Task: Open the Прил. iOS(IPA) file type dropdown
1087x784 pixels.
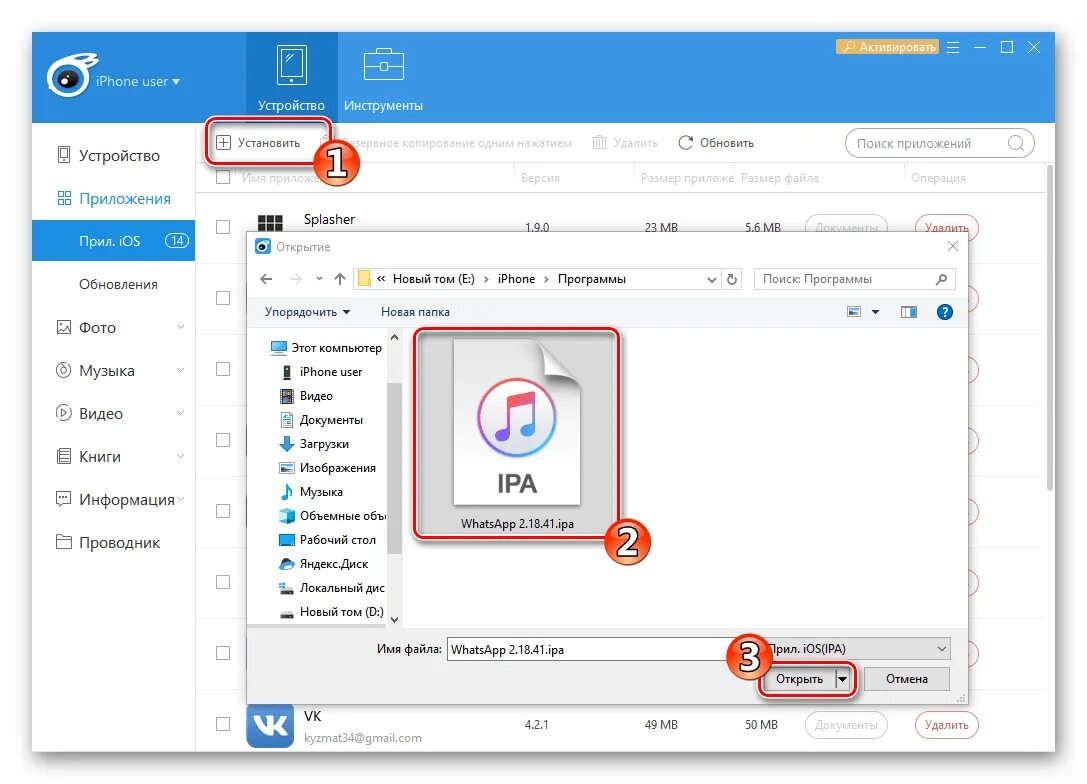Action: tap(858, 649)
